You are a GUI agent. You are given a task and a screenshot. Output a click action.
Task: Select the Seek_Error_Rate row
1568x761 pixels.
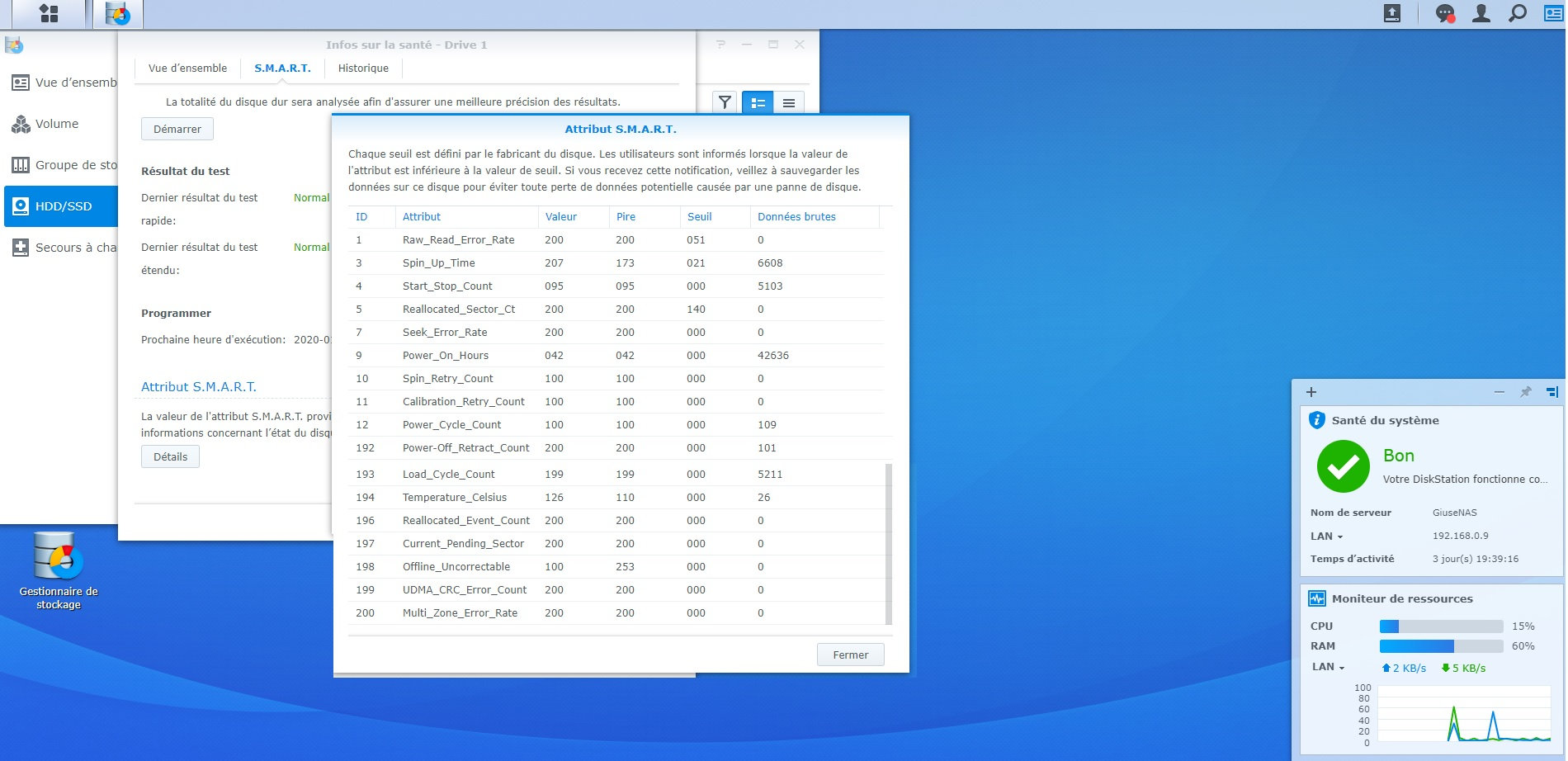[x=616, y=333]
